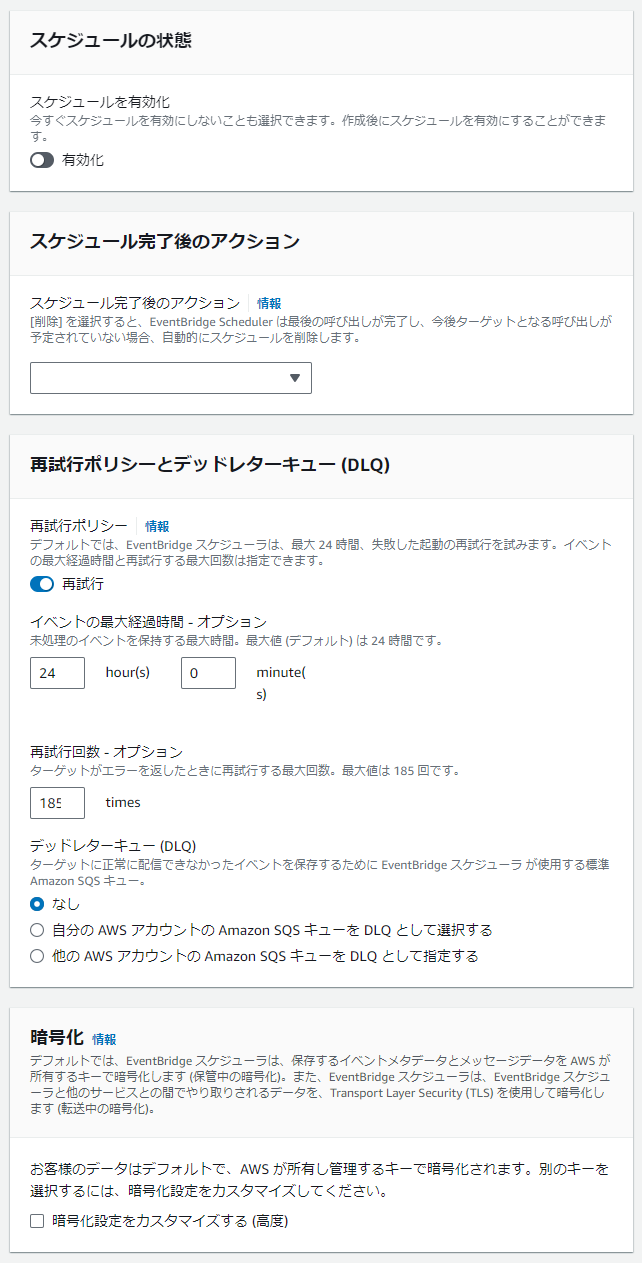Check the 暗号化設定をカスタマイズする checkbox
This screenshot has height=1263, width=642.
point(37,1221)
